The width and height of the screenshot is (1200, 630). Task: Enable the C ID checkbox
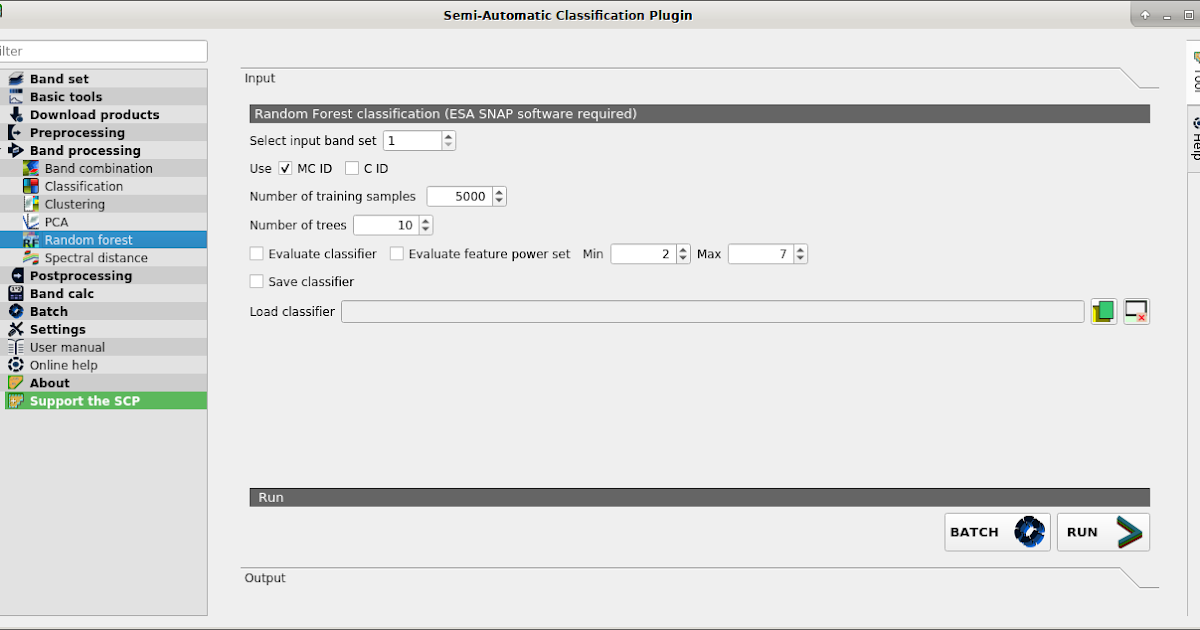coord(351,168)
